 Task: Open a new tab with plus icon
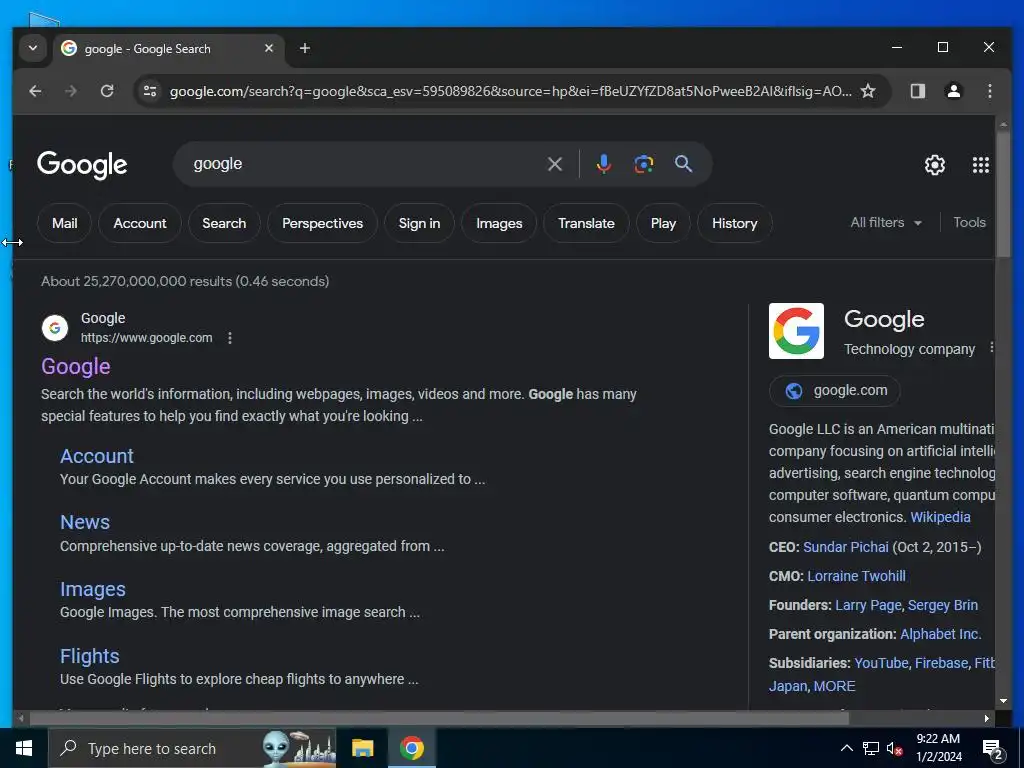pyautogui.click(x=304, y=48)
